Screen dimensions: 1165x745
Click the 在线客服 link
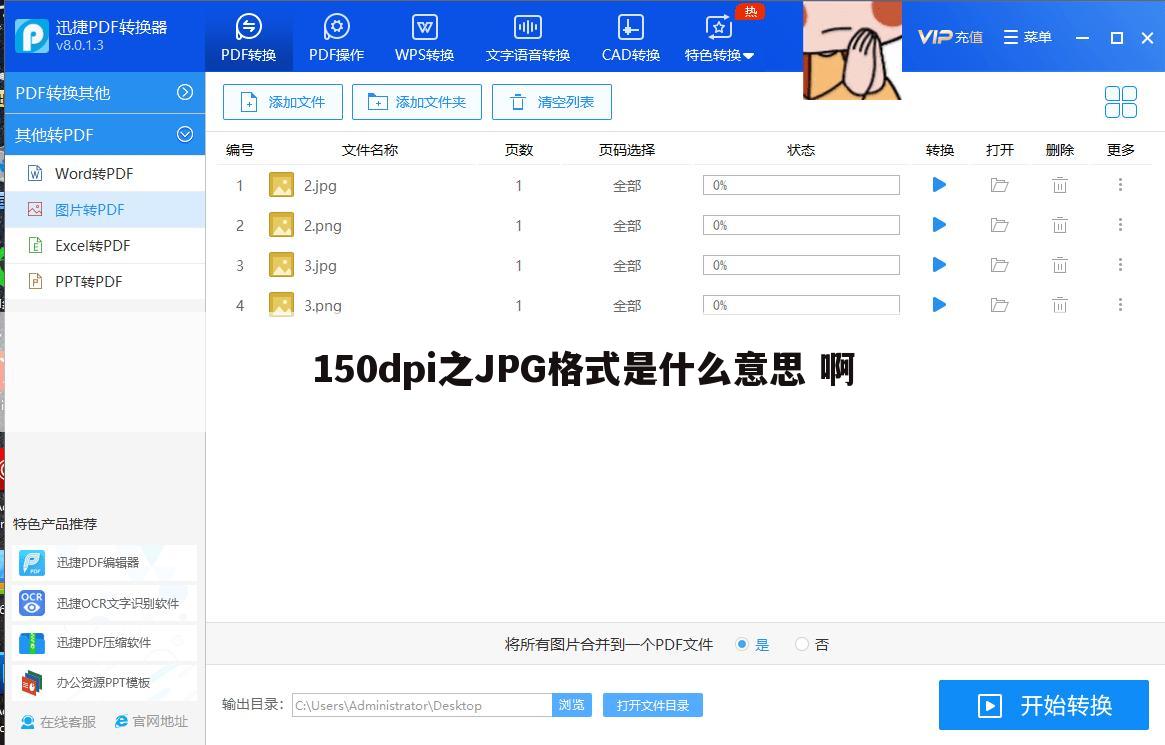point(59,721)
